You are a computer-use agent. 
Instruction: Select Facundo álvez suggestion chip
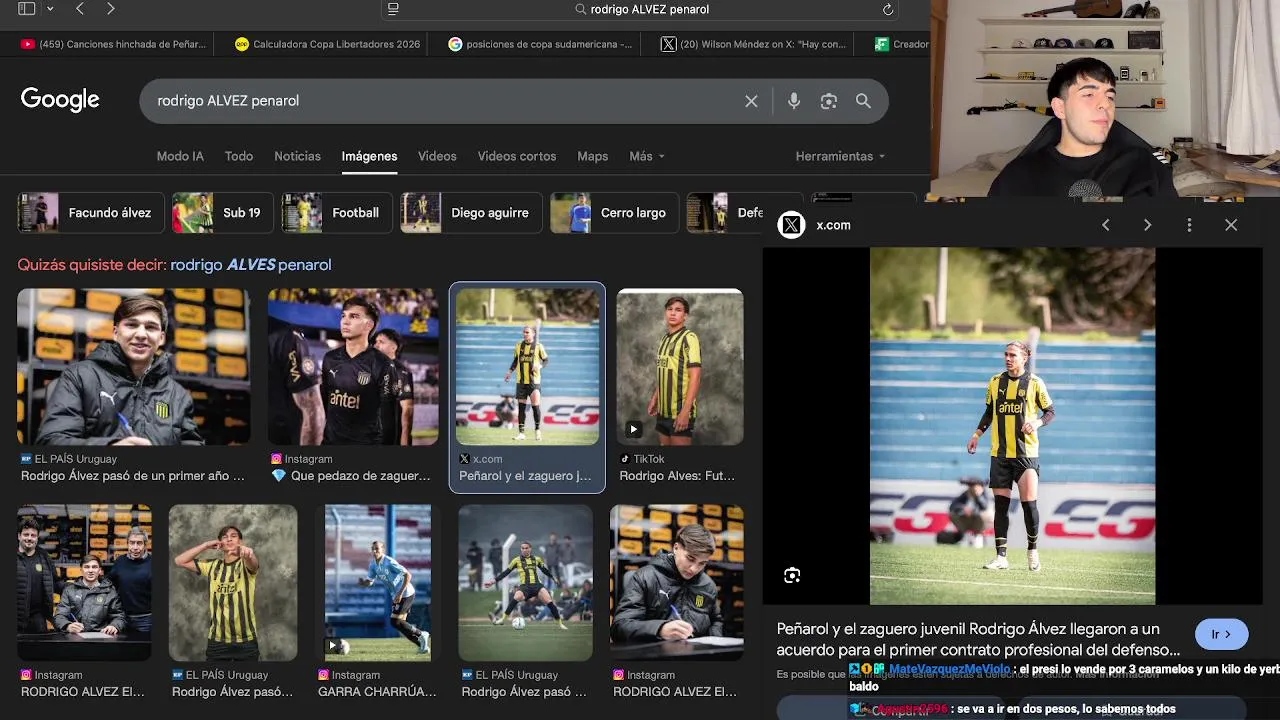tap(90, 213)
